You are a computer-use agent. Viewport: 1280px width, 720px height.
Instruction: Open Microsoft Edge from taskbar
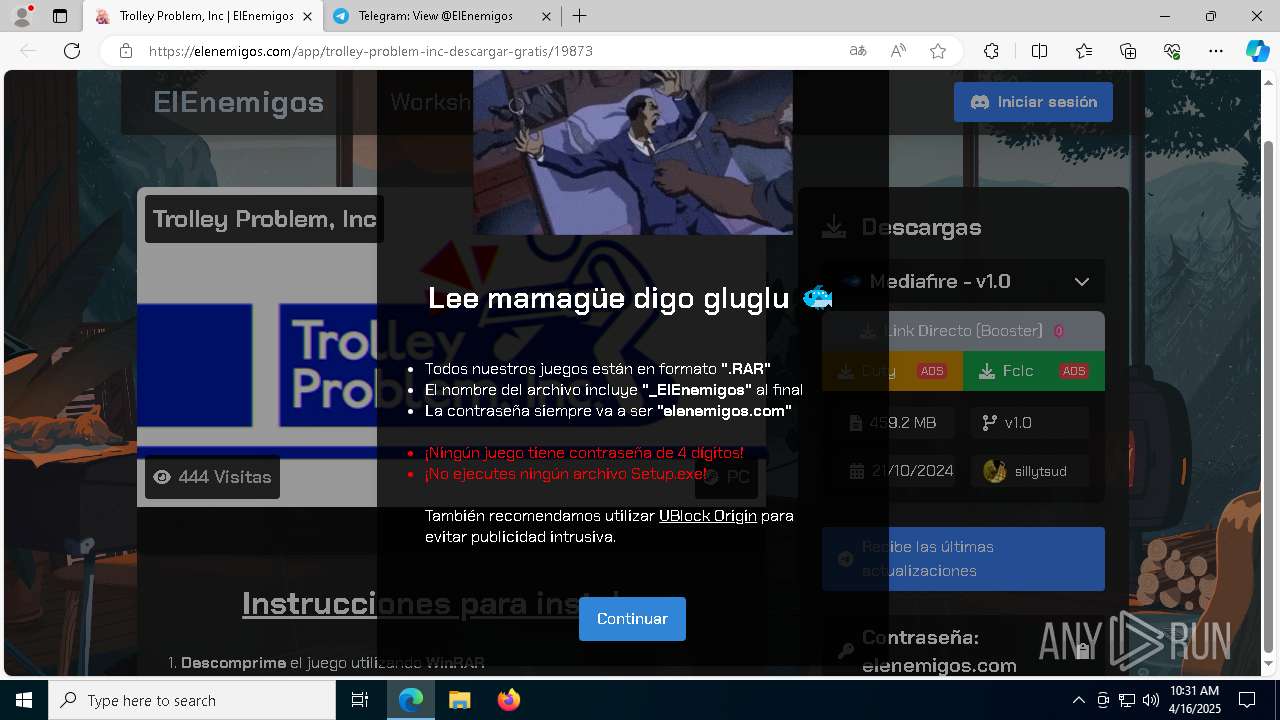(x=411, y=700)
